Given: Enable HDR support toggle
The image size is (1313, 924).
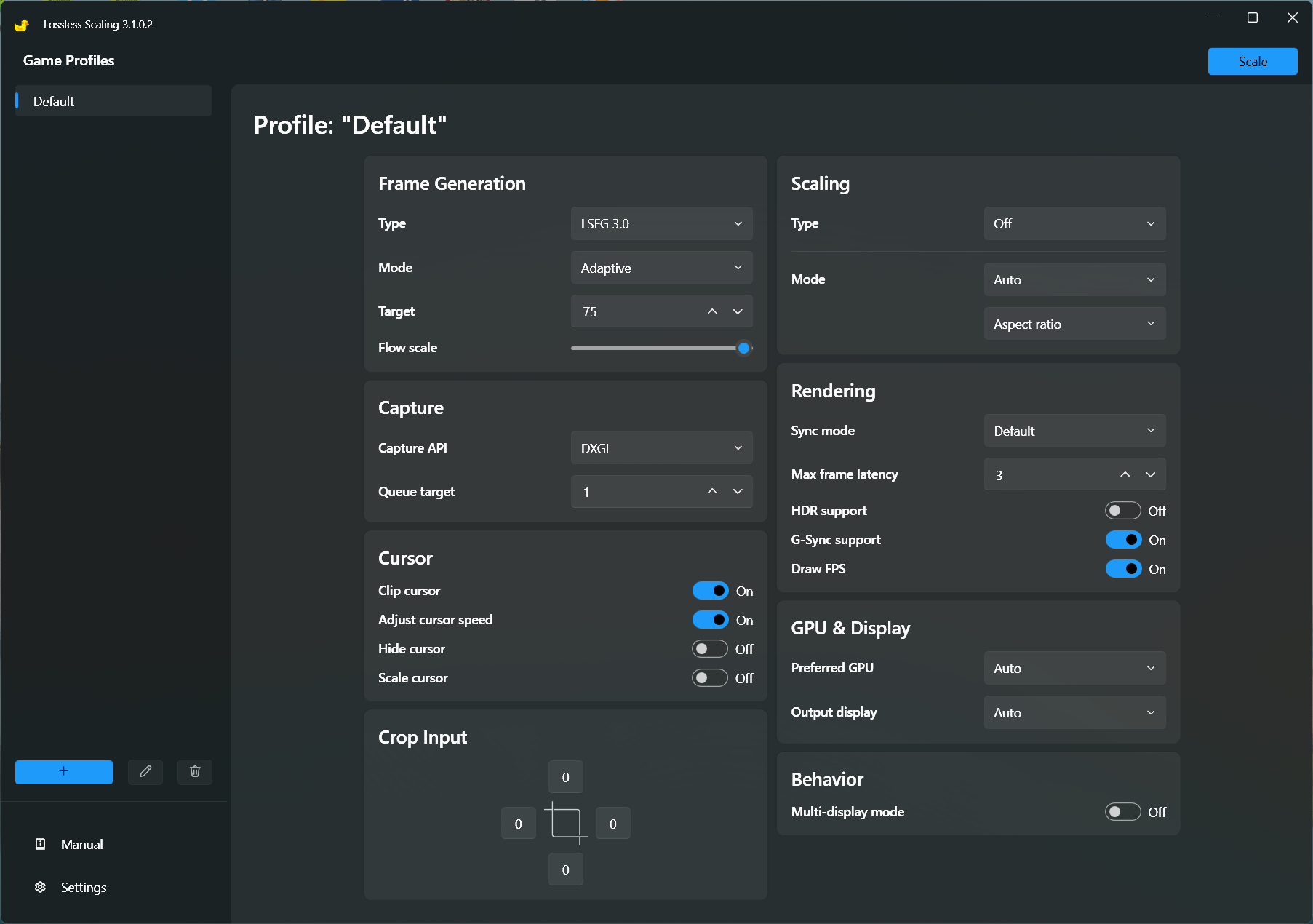Looking at the screenshot, I should pyautogui.click(x=1122, y=511).
